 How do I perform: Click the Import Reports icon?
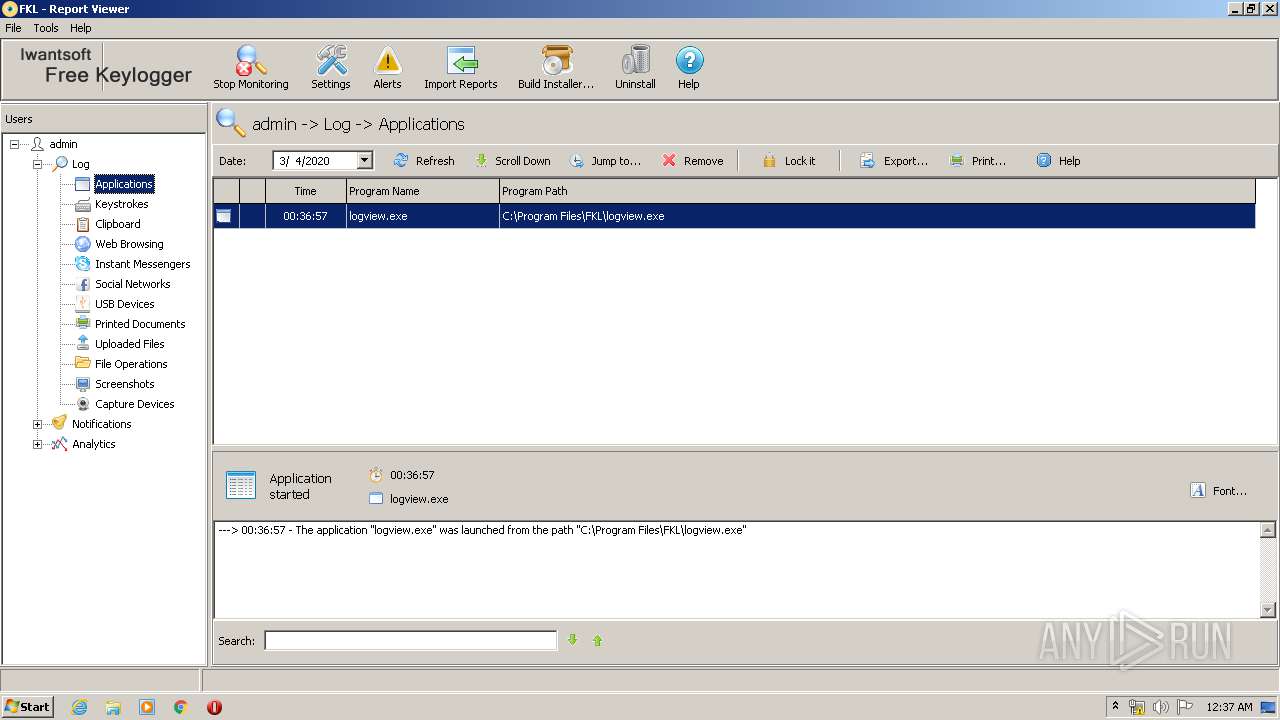[x=461, y=68]
